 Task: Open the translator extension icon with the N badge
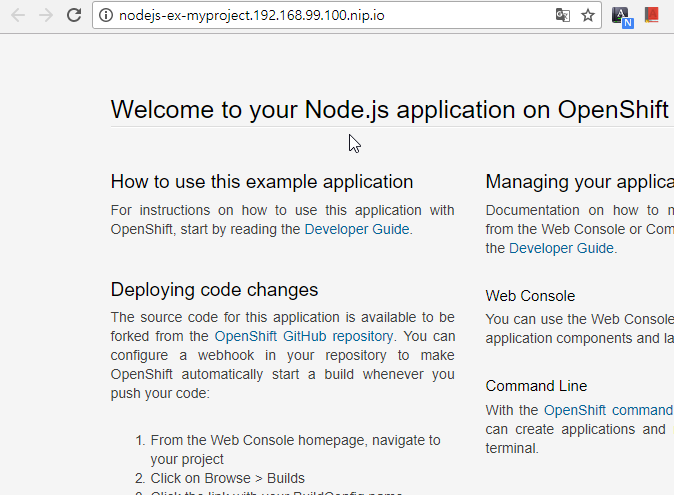(x=622, y=17)
